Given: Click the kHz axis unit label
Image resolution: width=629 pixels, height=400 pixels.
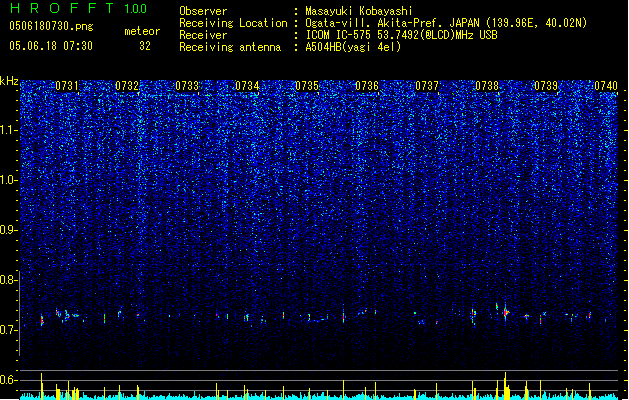Looking at the screenshot, I should 9,81.
